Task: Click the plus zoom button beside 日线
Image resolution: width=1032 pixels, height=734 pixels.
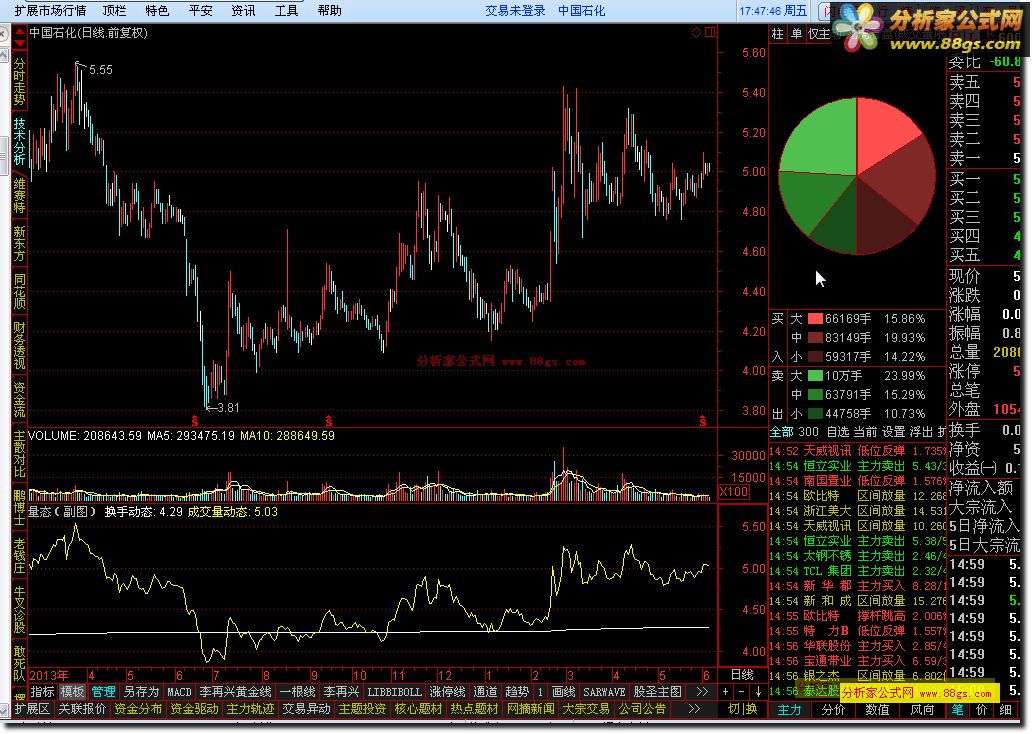Action: (725, 692)
